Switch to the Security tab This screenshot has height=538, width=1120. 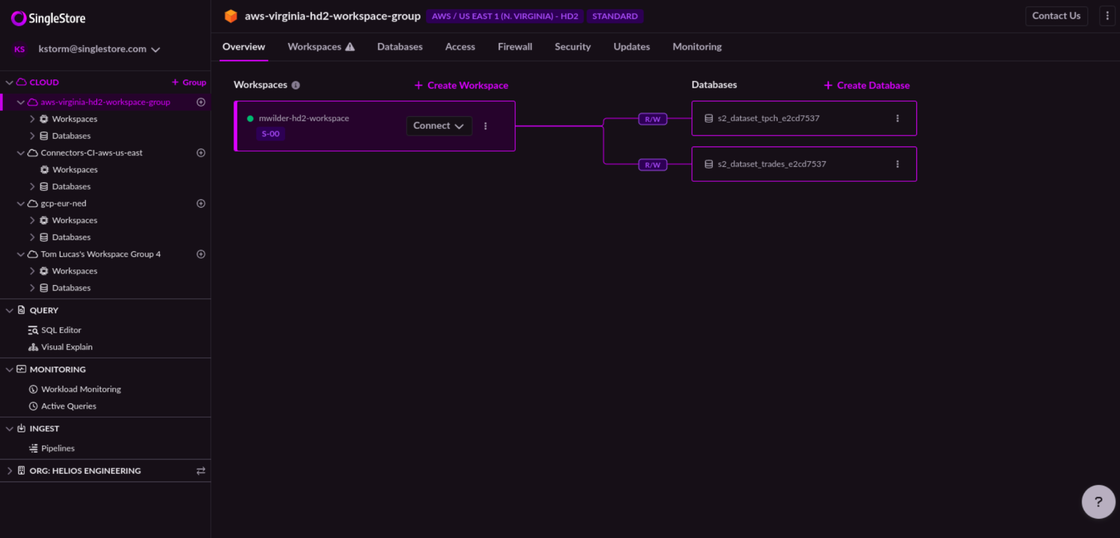[573, 47]
